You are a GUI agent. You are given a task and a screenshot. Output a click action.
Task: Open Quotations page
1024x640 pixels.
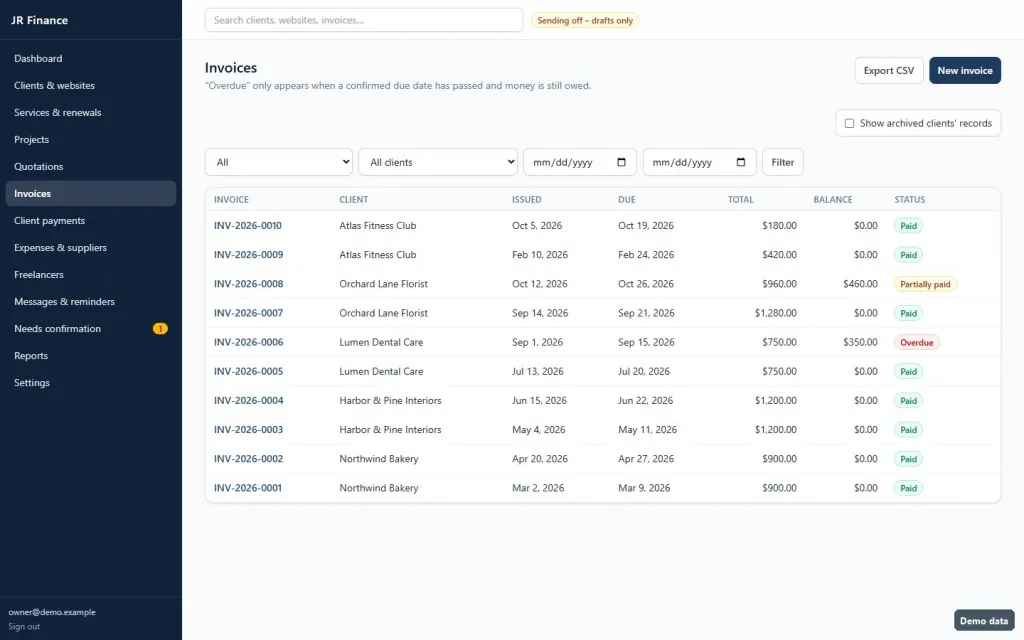(91, 167)
